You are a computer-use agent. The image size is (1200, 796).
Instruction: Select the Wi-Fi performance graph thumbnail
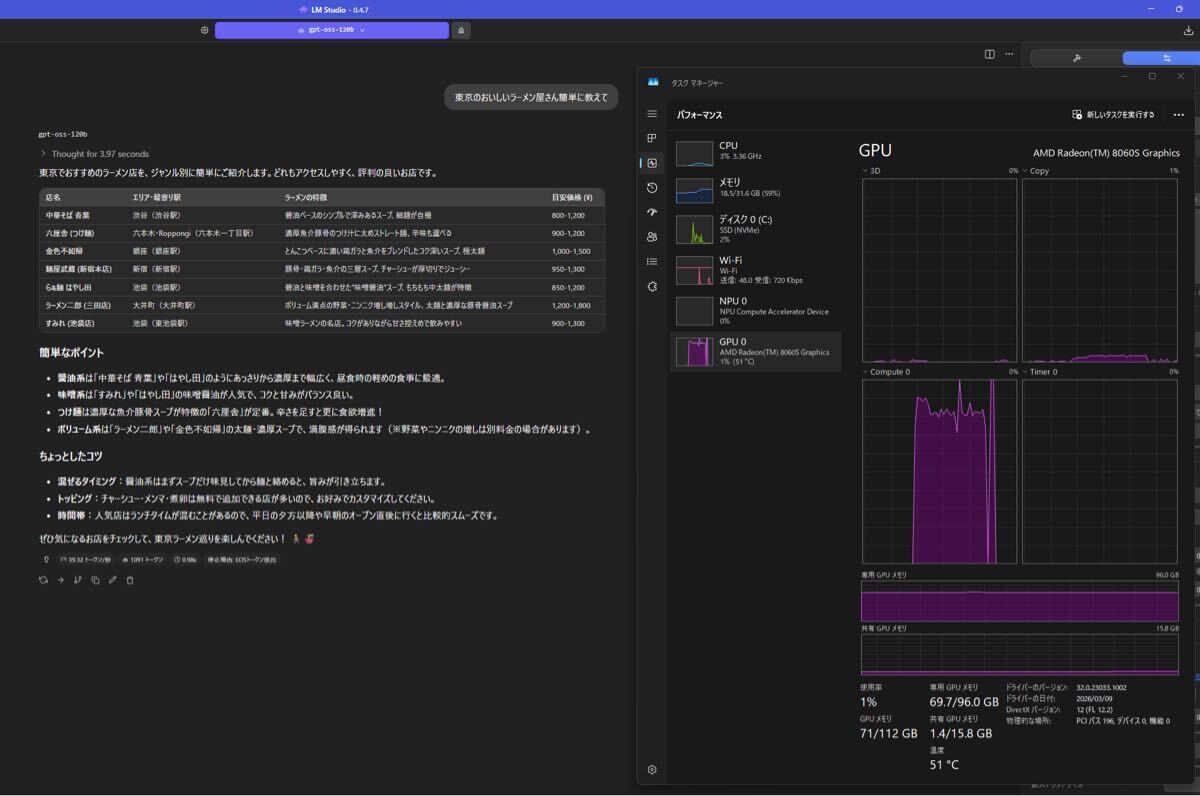[x=694, y=270]
